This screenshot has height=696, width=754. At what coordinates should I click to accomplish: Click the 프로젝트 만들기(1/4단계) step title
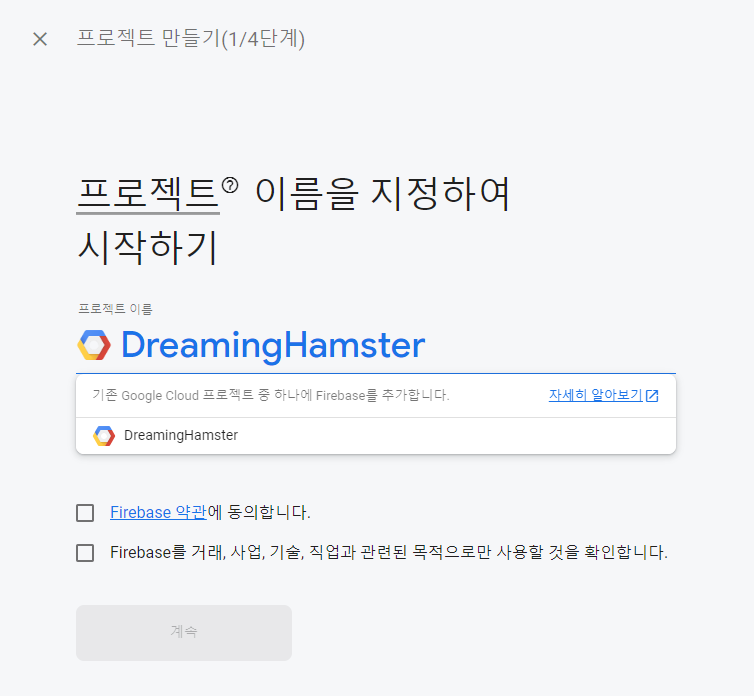coord(191,38)
